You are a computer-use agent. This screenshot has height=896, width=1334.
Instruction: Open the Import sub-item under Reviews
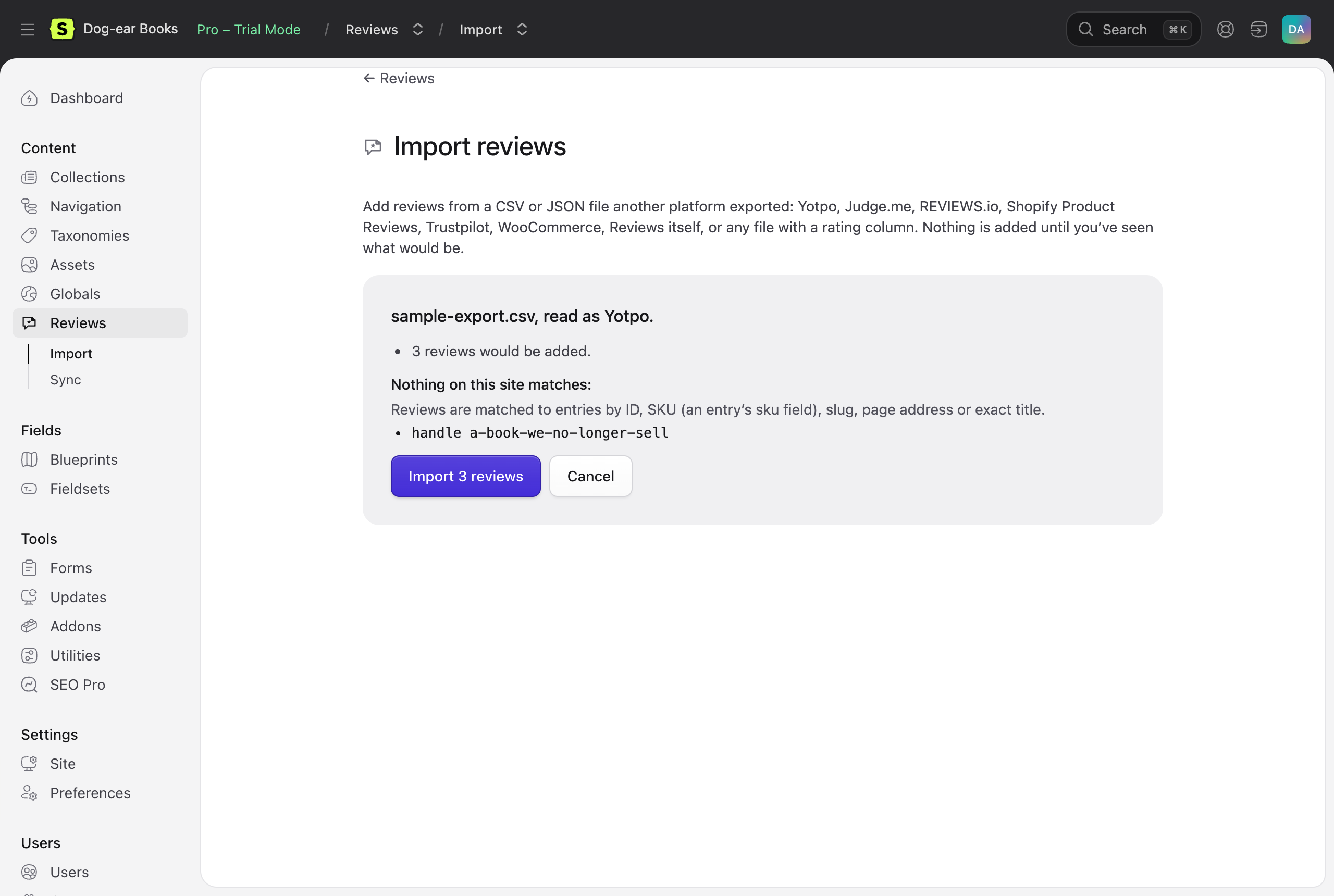point(71,354)
